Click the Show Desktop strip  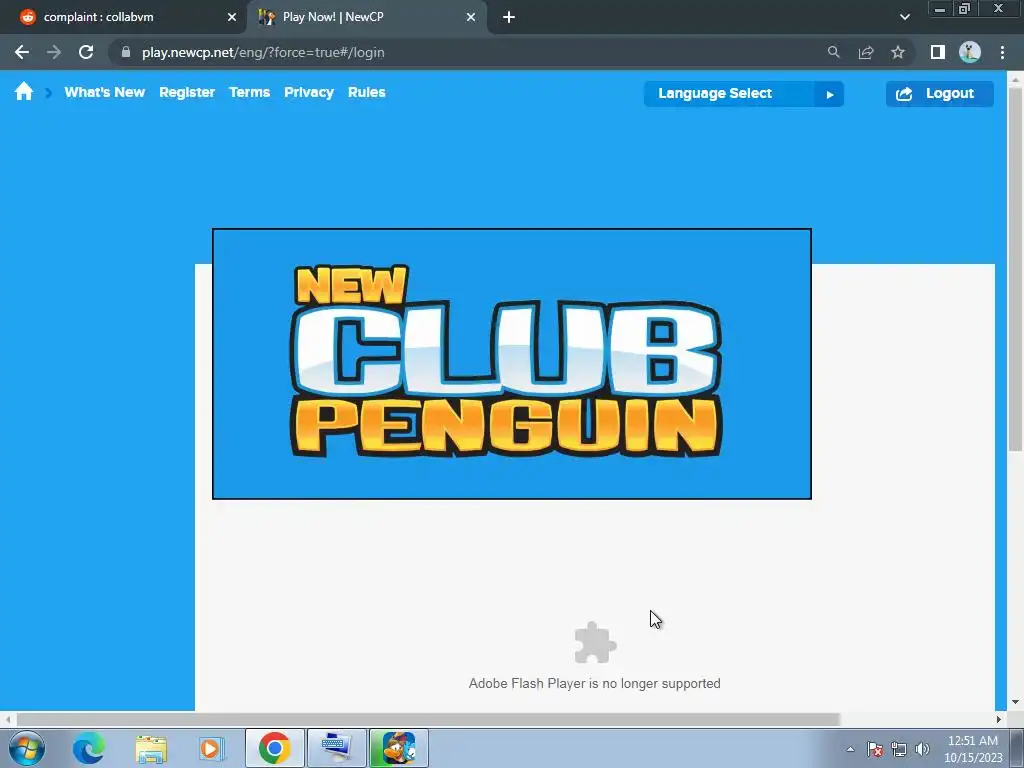coord(1017,748)
